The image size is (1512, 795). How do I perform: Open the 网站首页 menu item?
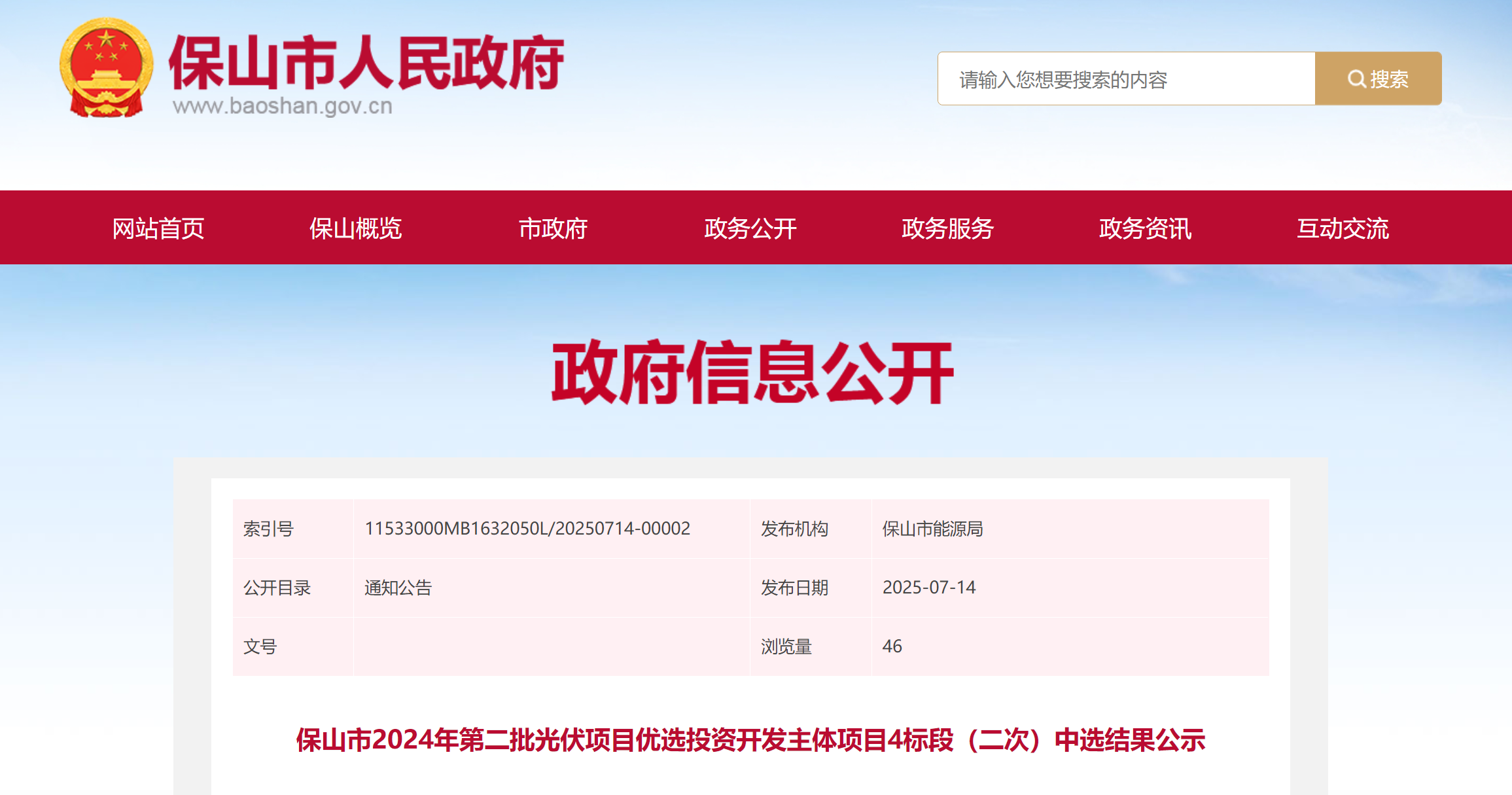click(158, 228)
